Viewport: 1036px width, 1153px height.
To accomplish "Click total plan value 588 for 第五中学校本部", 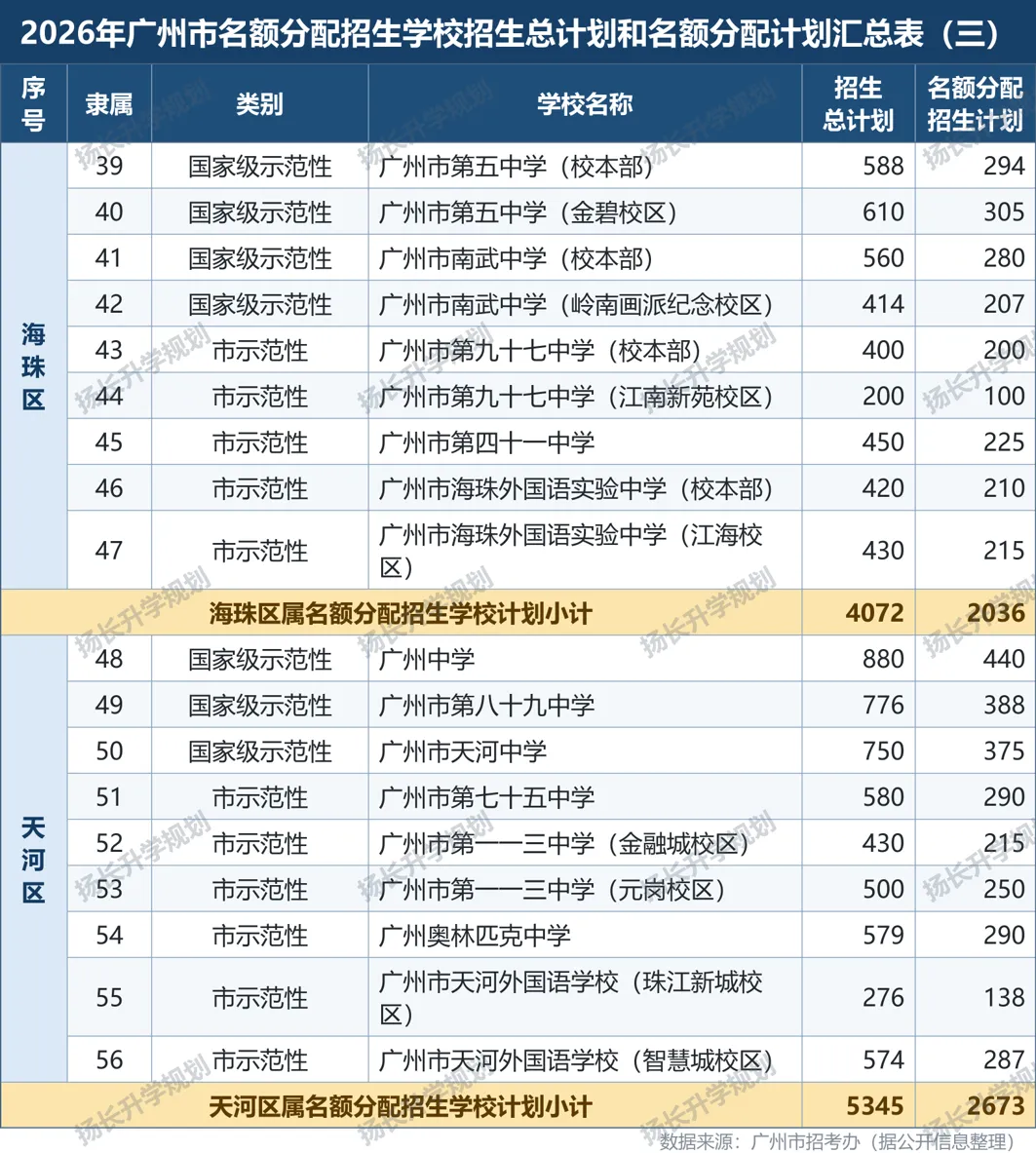I will pos(883,167).
